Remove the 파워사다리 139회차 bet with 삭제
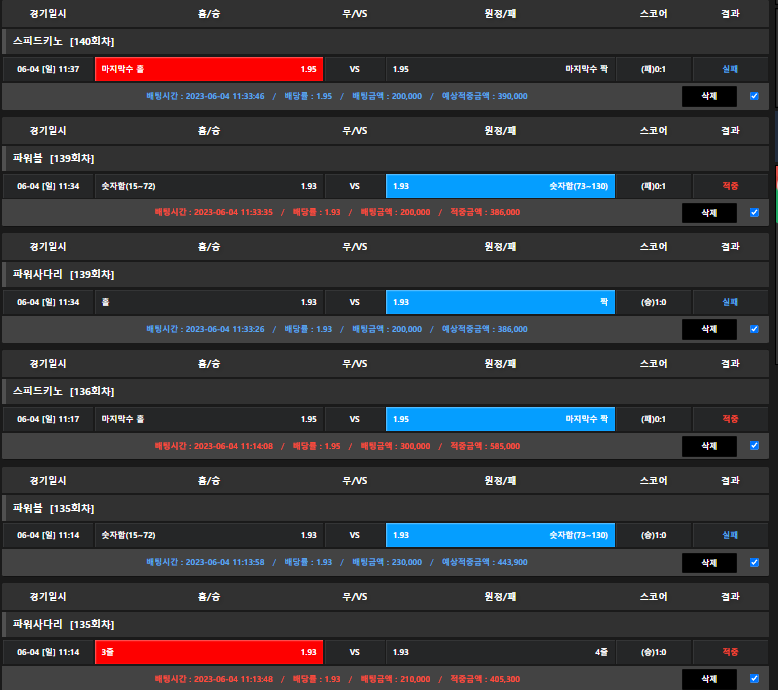This screenshot has height=690, width=778. pos(709,329)
